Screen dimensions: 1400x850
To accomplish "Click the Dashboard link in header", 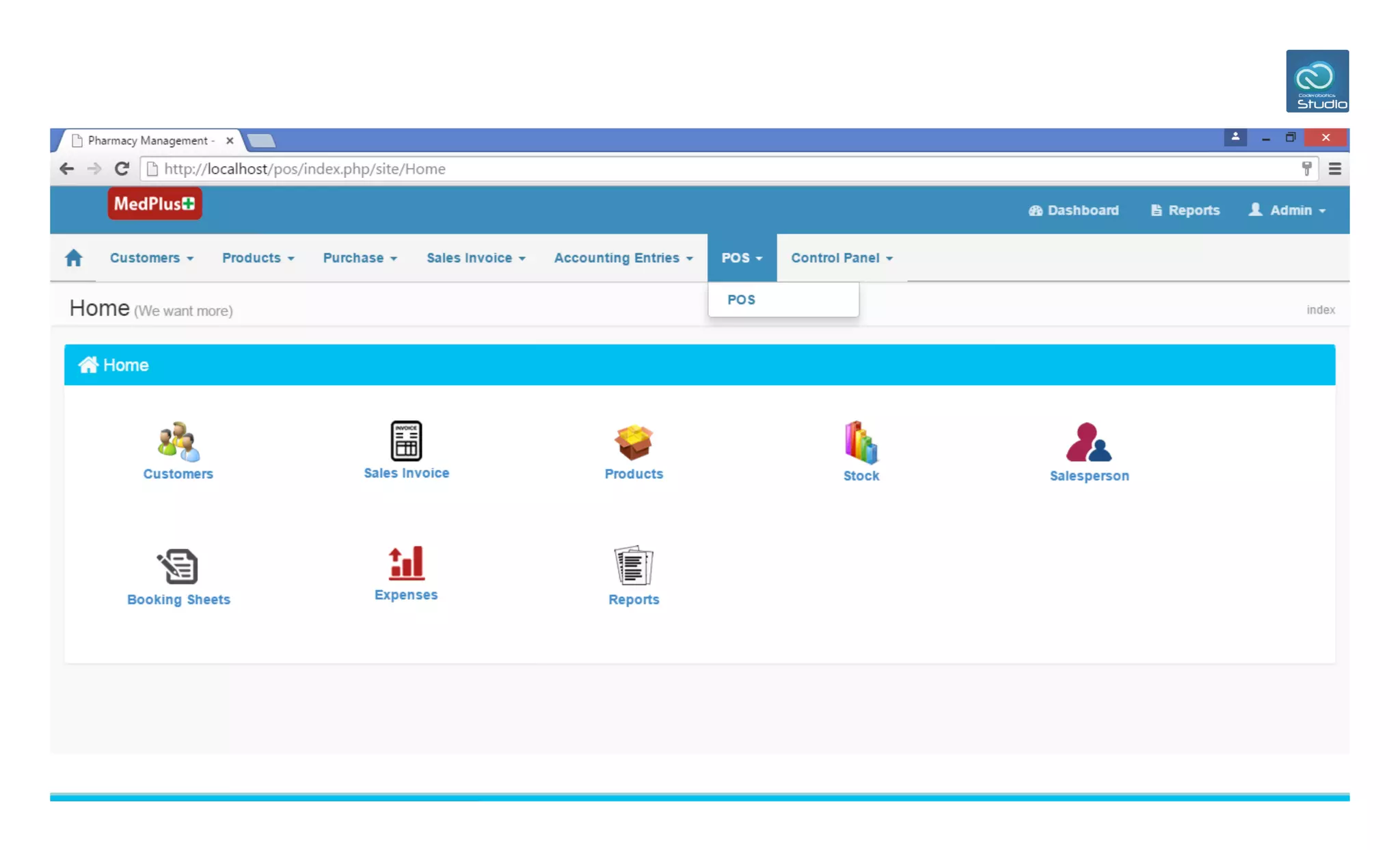I will (x=1074, y=210).
